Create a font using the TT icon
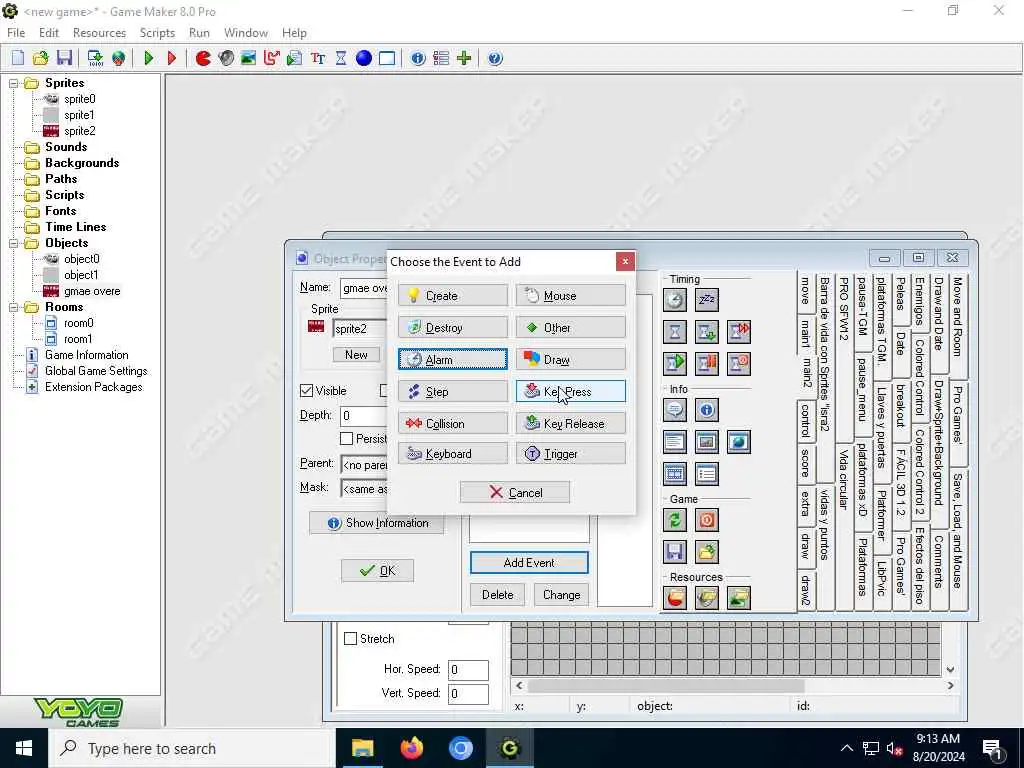This screenshot has height=768, width=1024. pyautogui.click(x=317, y=58)
